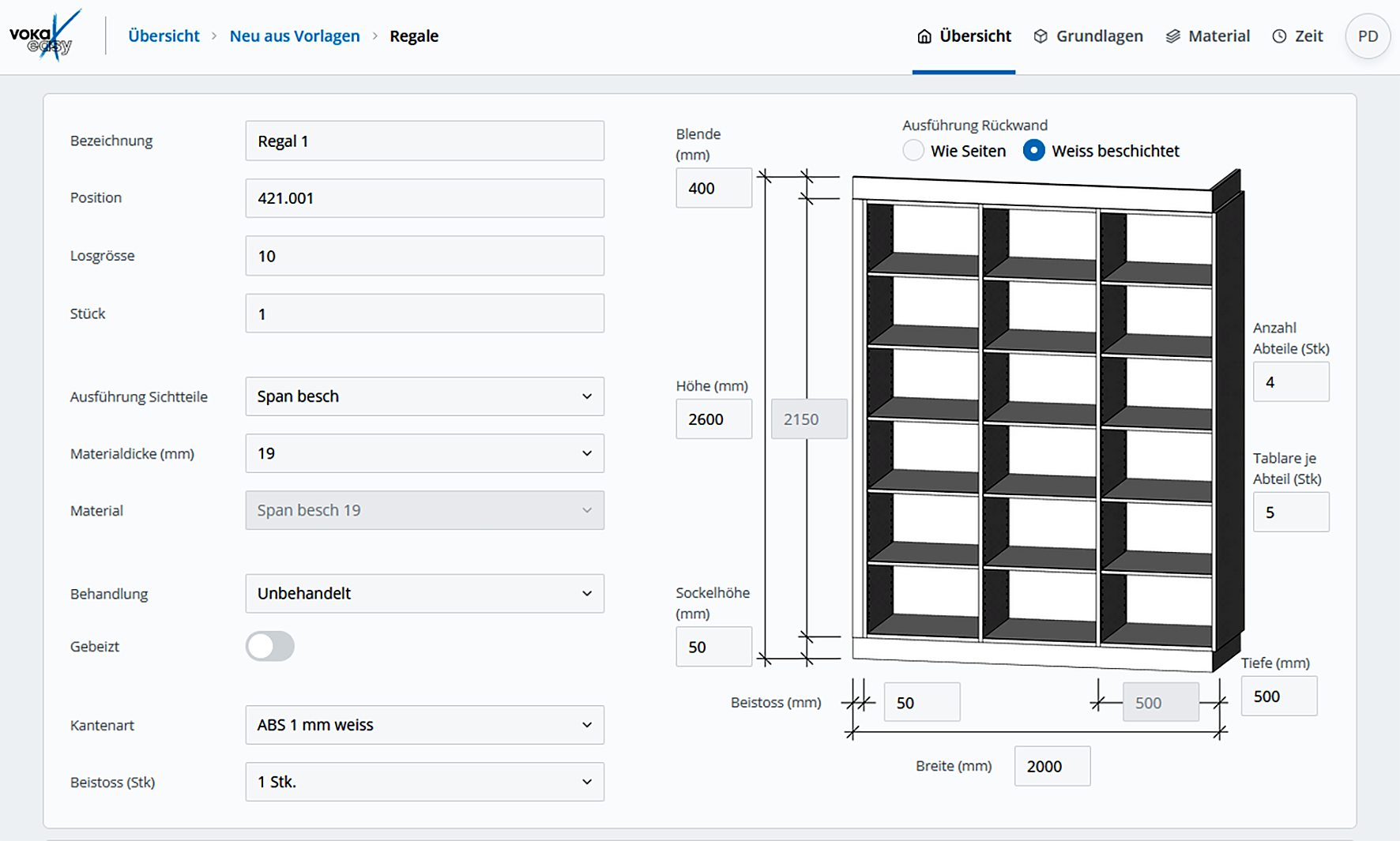The image size is (1400, 841).
Task: Click the home icon beside Übersicht tab
Action: click(924, 36)
